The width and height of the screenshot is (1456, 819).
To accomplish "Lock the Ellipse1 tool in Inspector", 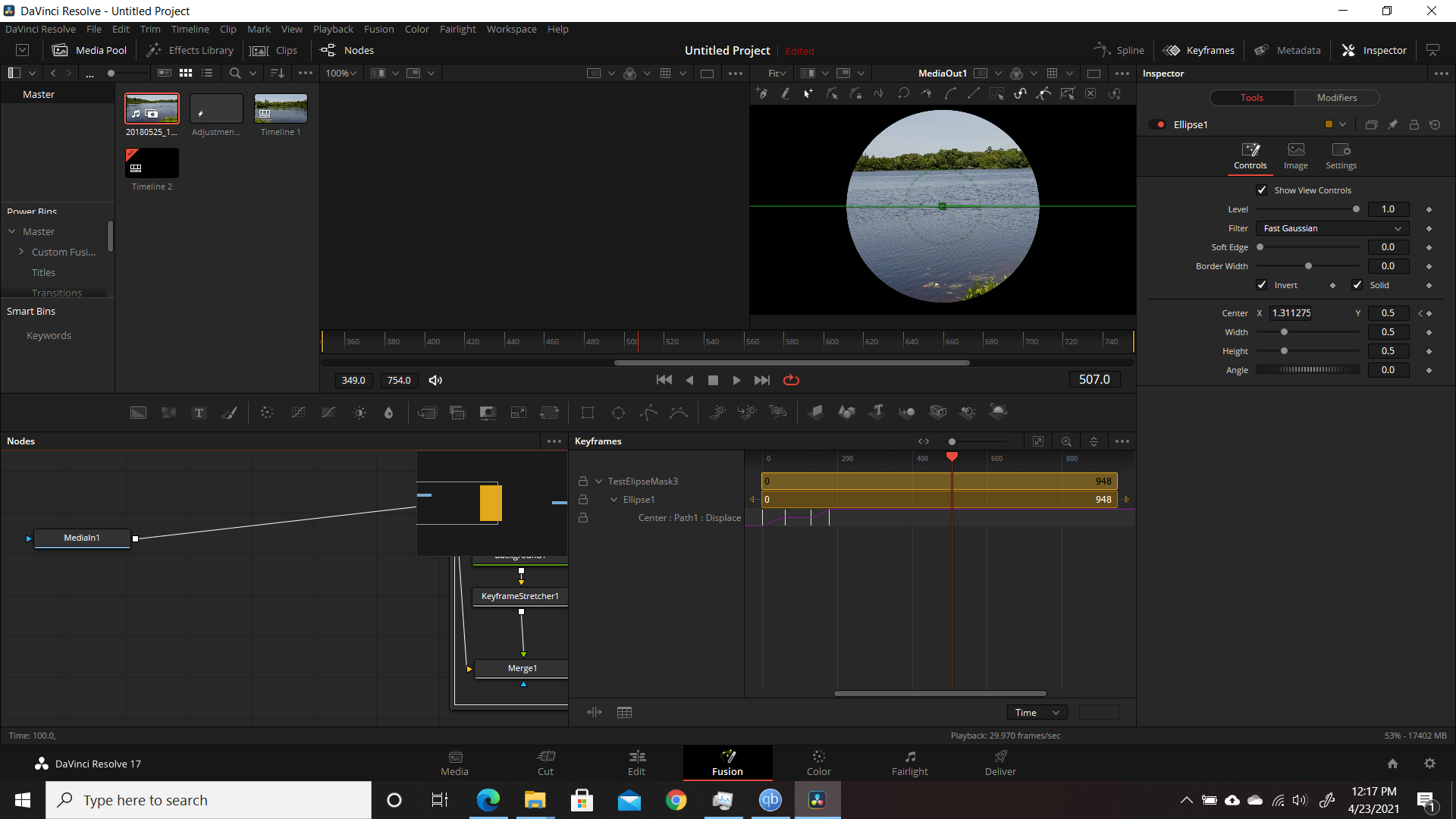I will [x=1414, y=124].
